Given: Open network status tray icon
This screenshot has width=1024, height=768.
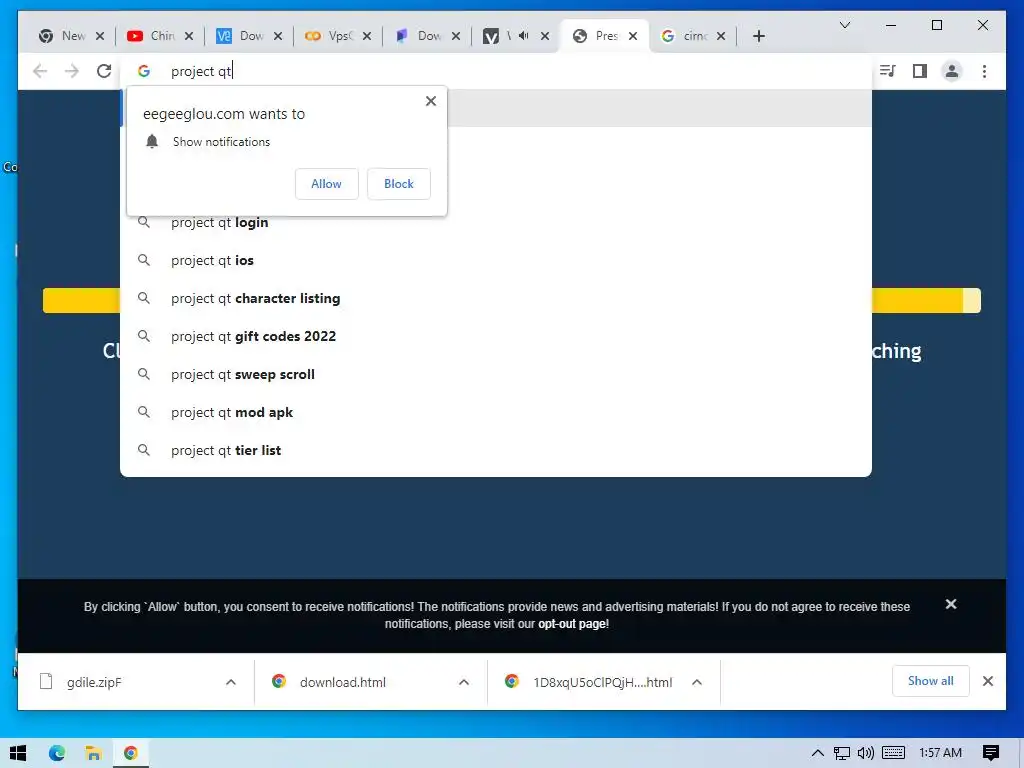Looking at the screenshot, I should [x=842, y=753].
